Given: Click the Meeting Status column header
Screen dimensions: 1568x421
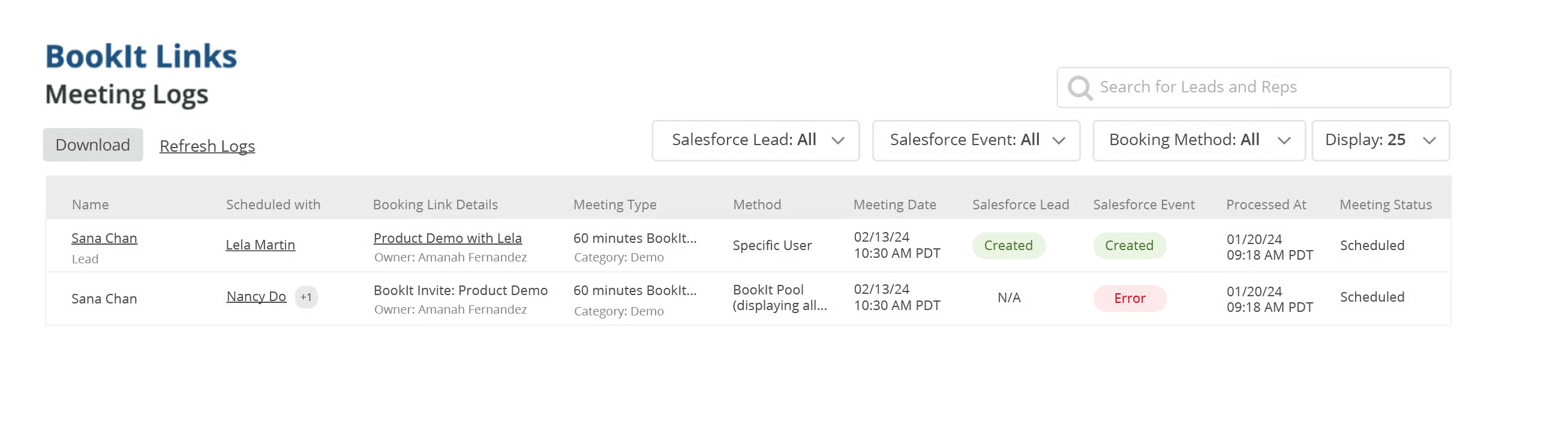Looking at the screenshot, I should pos(1386,205).
